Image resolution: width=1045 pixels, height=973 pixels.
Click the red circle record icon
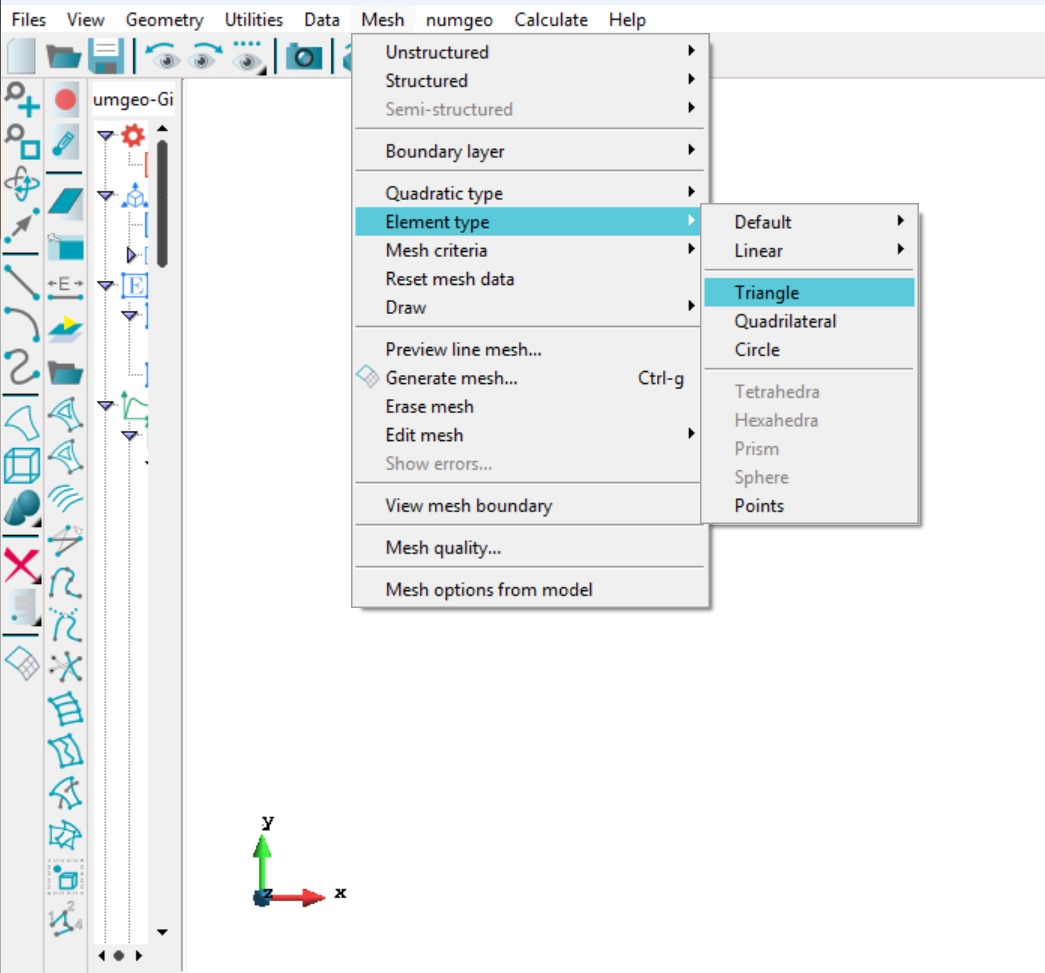pos(66,99)
